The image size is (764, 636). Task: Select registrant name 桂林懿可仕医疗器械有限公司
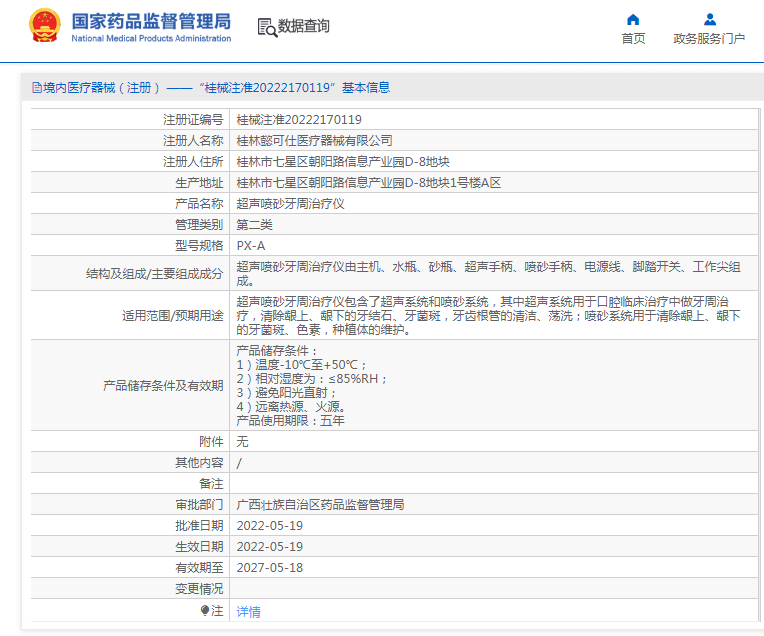click(314, 140)
